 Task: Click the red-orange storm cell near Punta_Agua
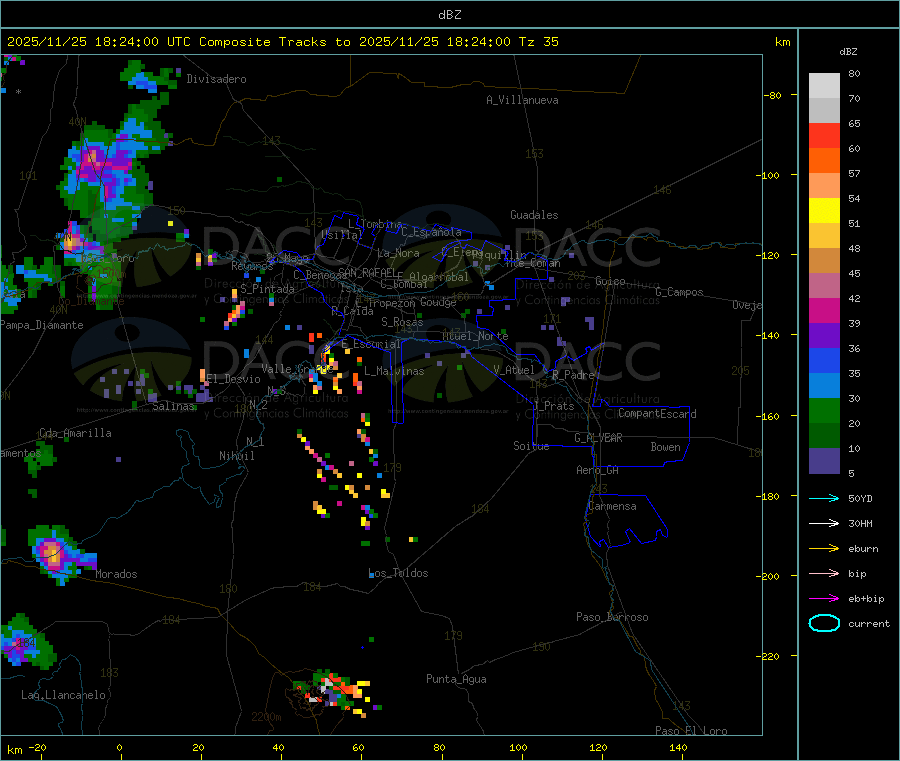(335, 692)
